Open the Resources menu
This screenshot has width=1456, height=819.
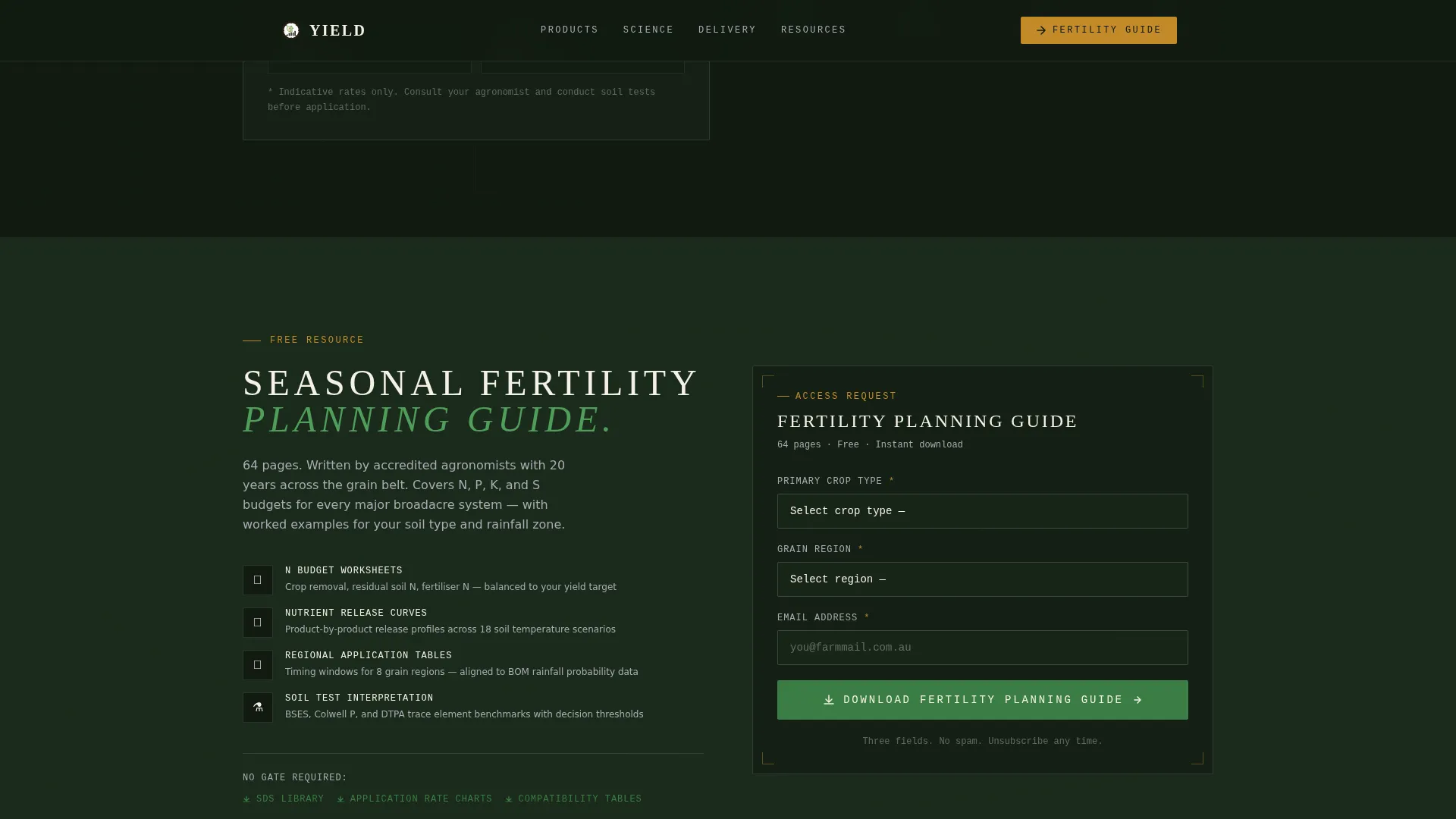(814, 30)
